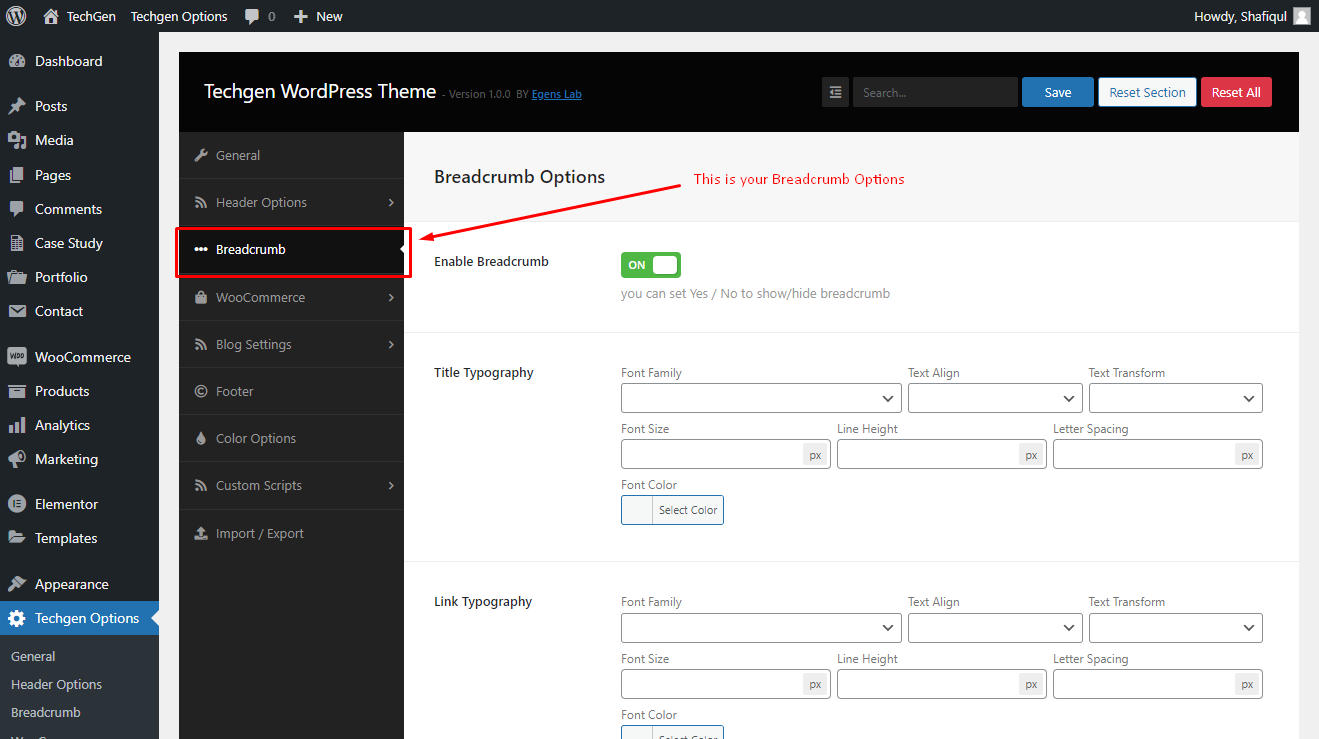Click the Case Study menu icon
The height and width of the screenshot is (739, 1319).
[16, 243]
